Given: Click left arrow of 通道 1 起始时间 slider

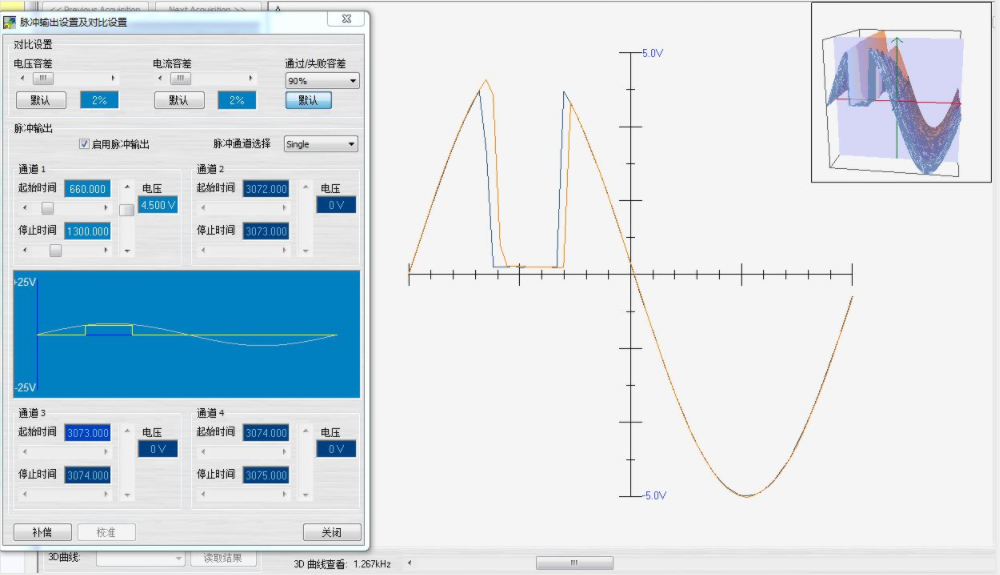Looking at the screenshot, I should coord(25,208).
